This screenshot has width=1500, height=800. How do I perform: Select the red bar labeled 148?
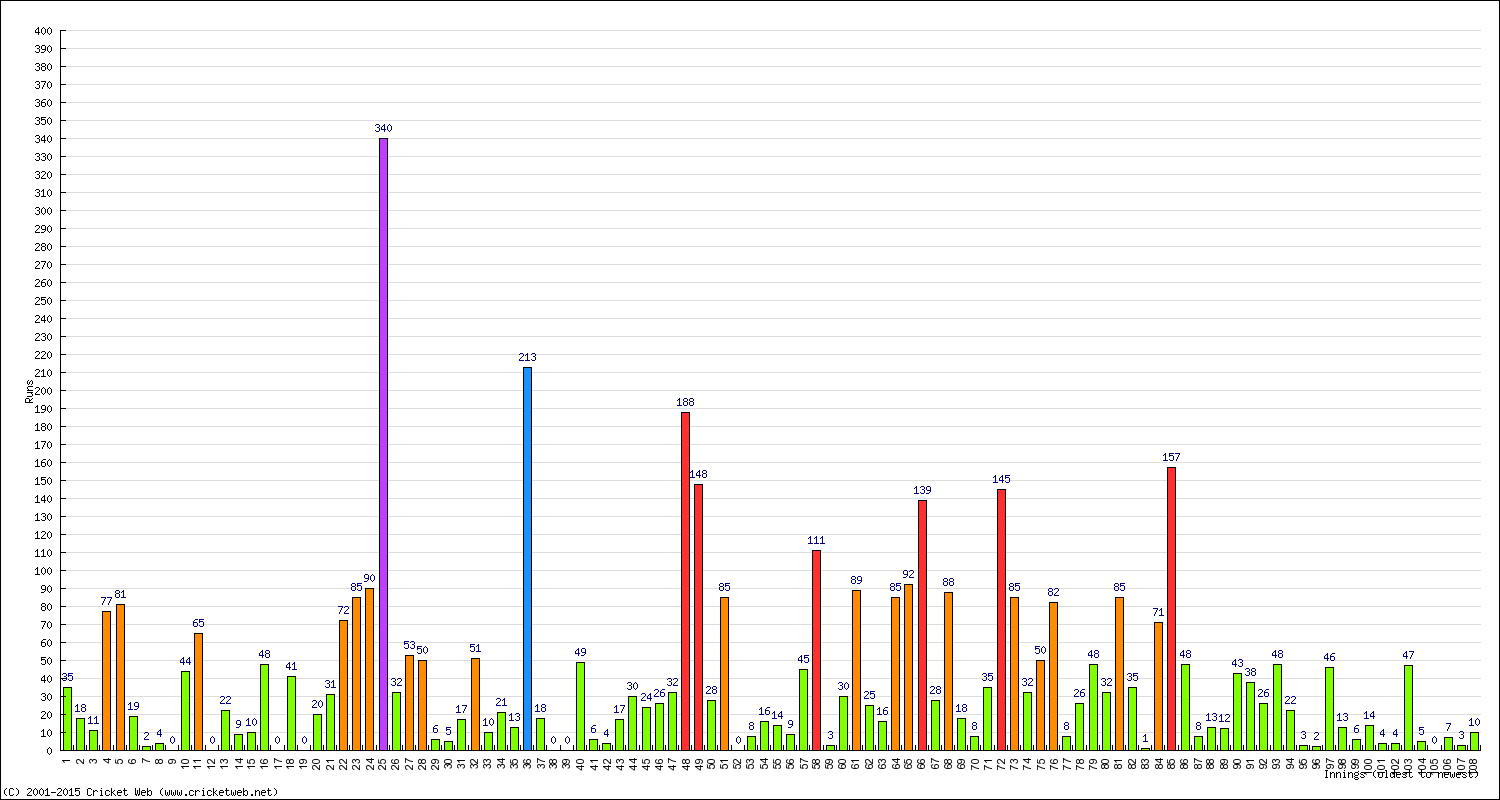(x=698, y=617)
